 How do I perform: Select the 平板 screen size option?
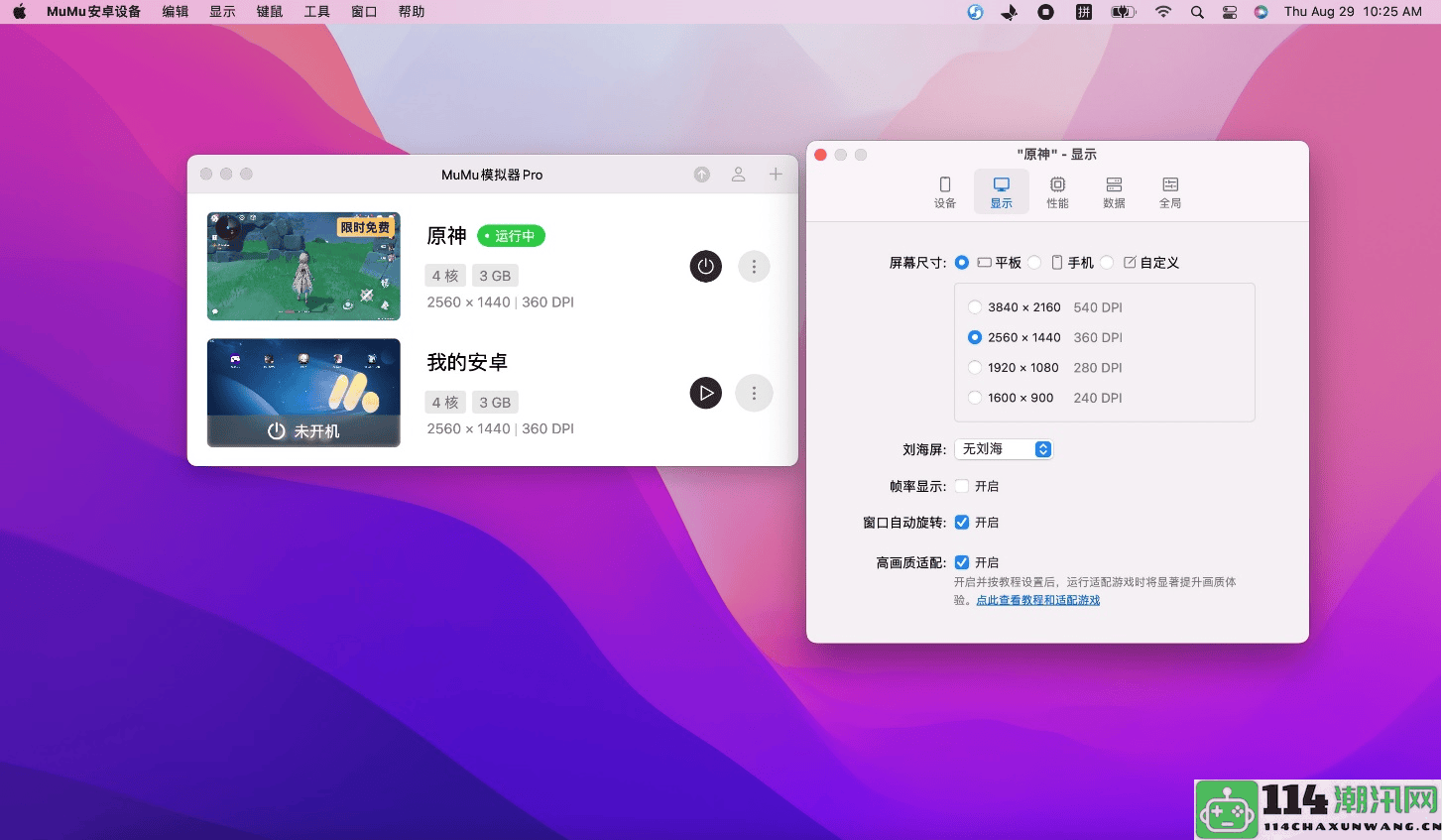coord(962,263)
